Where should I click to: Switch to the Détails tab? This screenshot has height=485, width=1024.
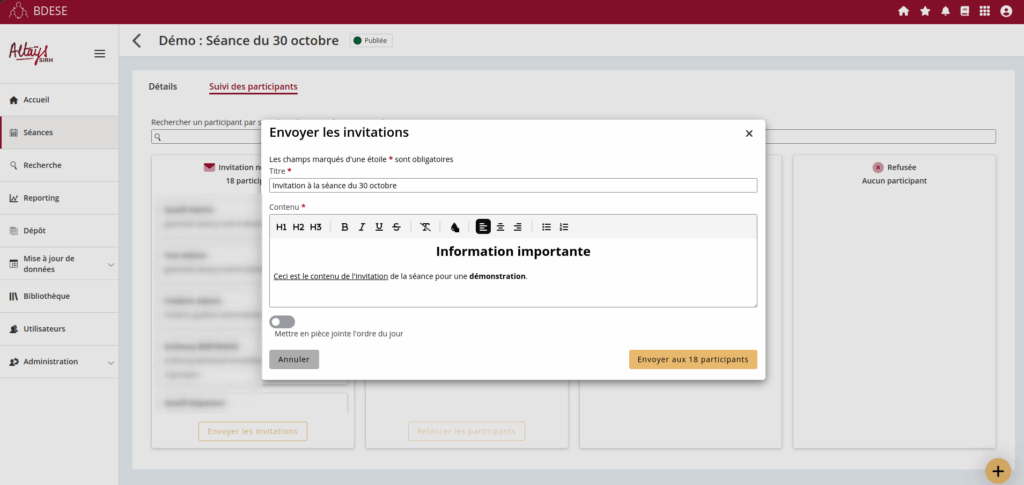[162, 87]
